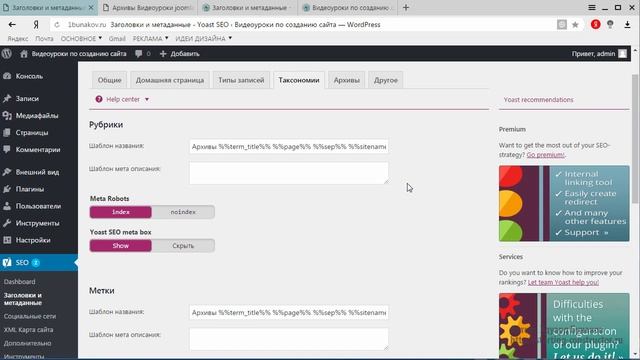640x360 pixels.
Task: Open Страницы in sidebar
Action: coord(32,133)
